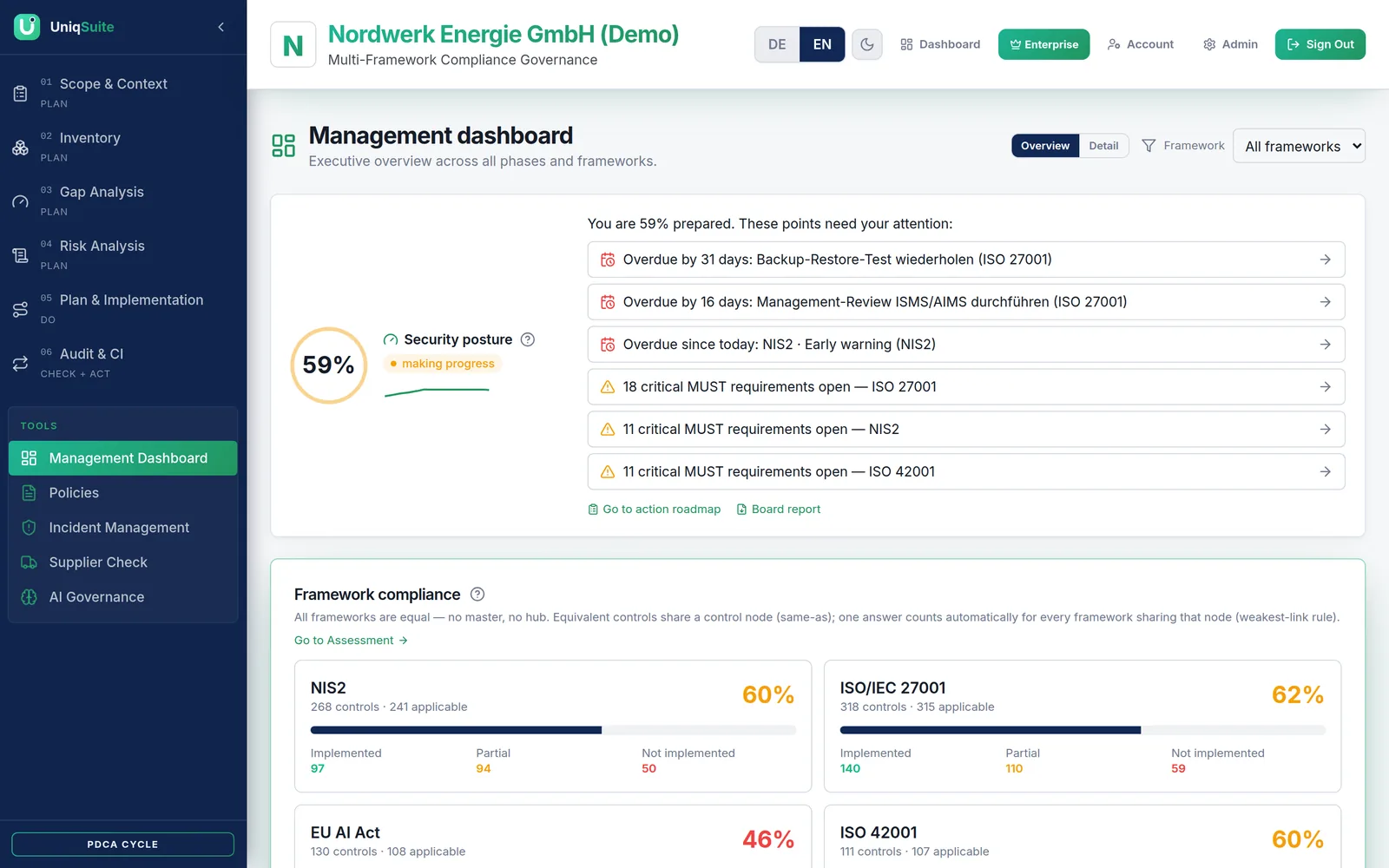Screen dimensions: 1389x868
Task: Open Plan & Implementation phase
Action: pyautogui.click(x=123, y=309)
